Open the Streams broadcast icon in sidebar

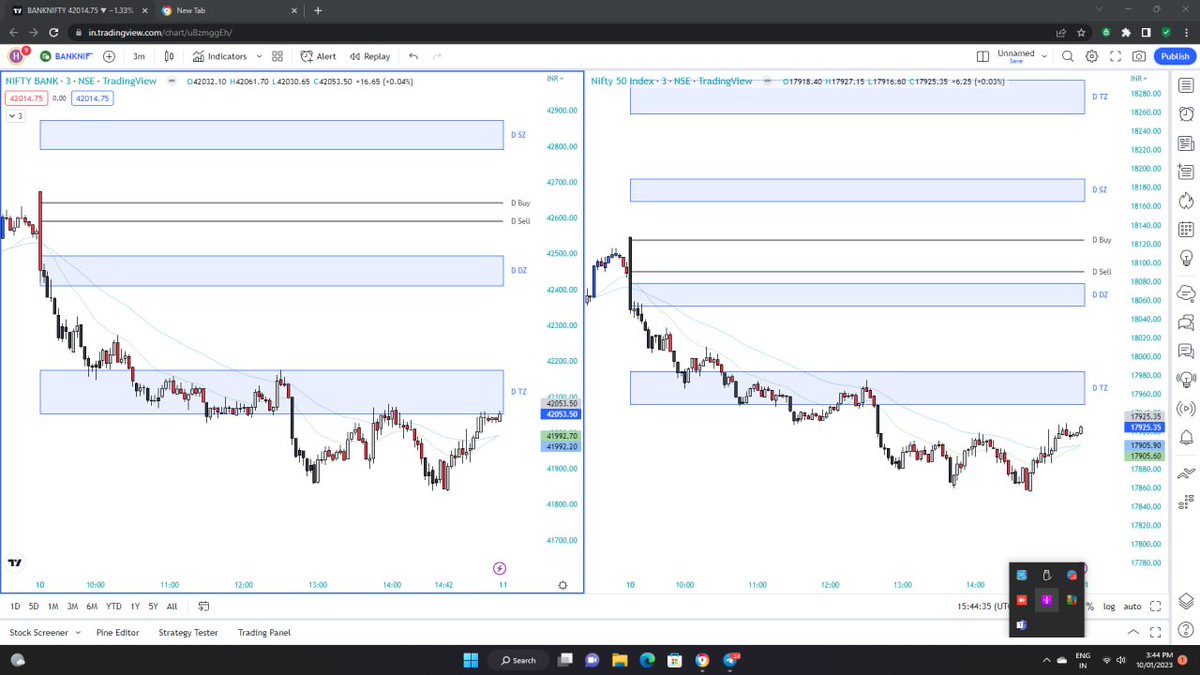(1187, 409)
